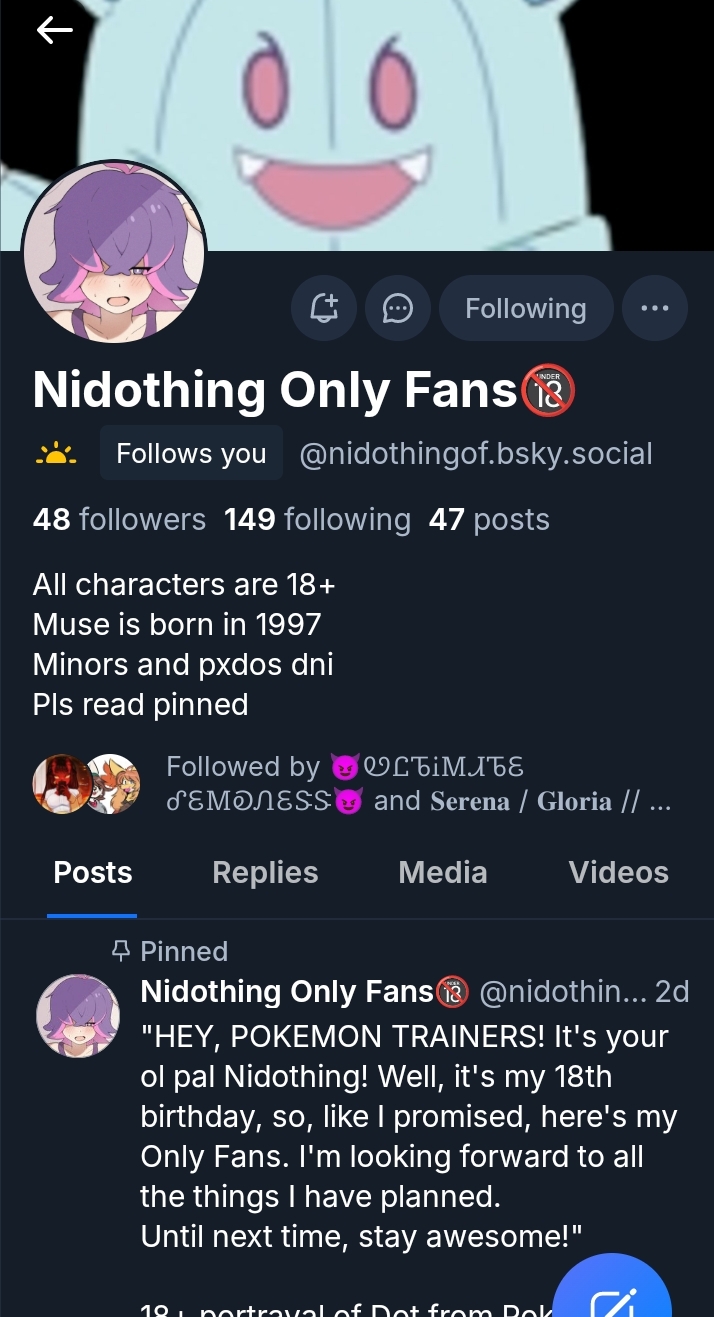Viewport: 714px width, 1317px height.
Task: Open the Videos tab
Action: 618,872
